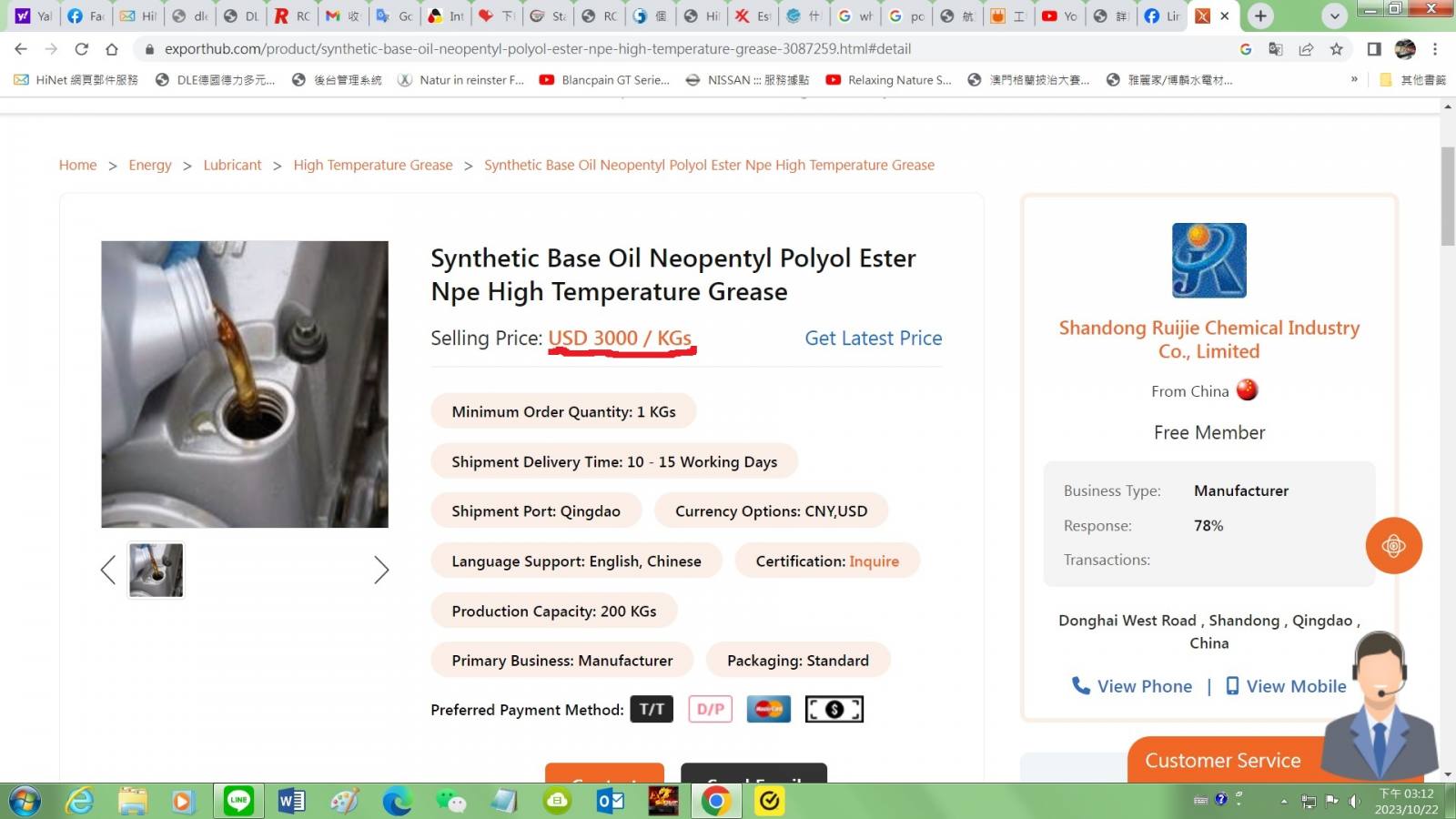Screen dimensions: 1456x819
Task: Toggle the browser side panel button
Action: pyautogui.click(x=1374, y=49)
